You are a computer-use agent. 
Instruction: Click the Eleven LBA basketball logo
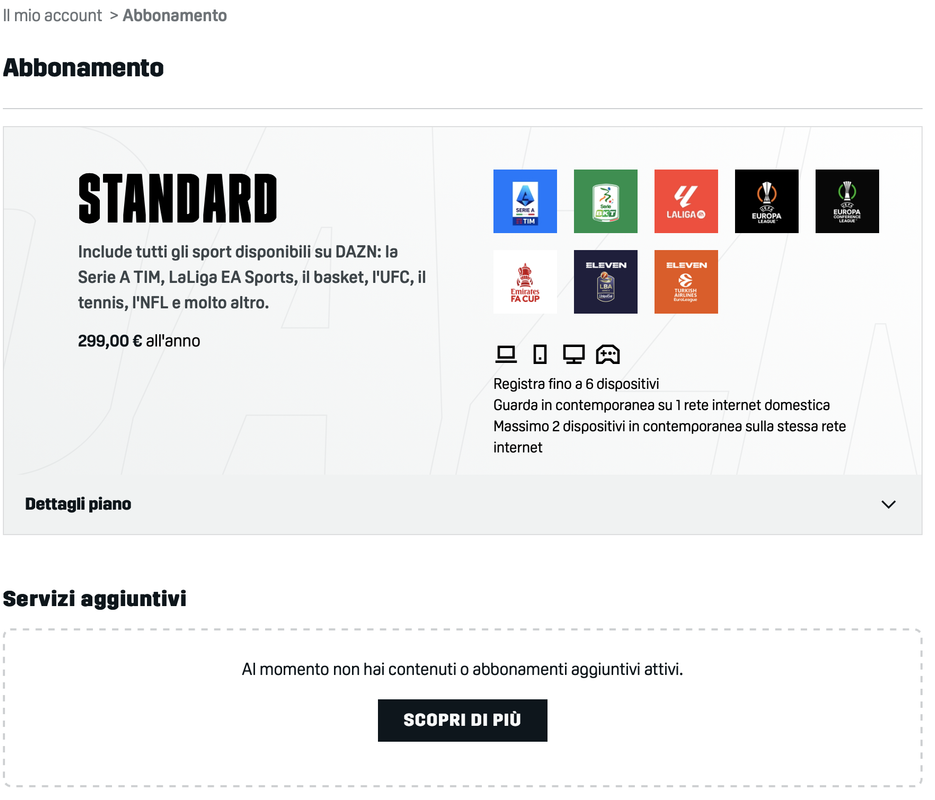(x=605, y=281)
